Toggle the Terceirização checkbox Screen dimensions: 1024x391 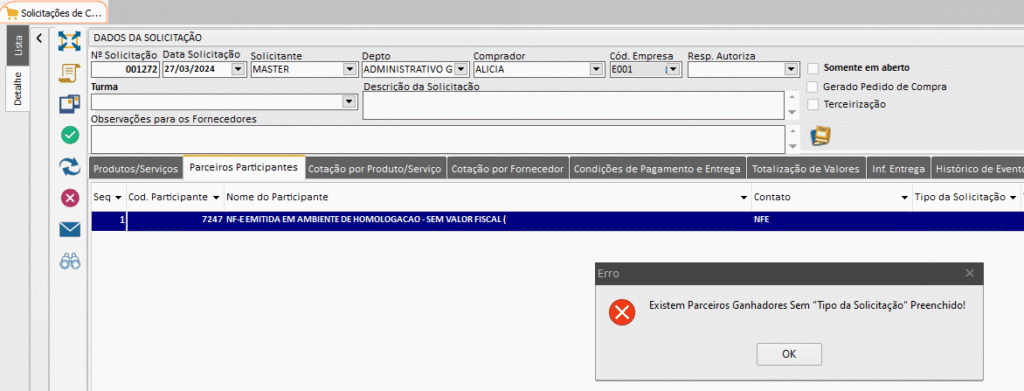coord(813,104)
